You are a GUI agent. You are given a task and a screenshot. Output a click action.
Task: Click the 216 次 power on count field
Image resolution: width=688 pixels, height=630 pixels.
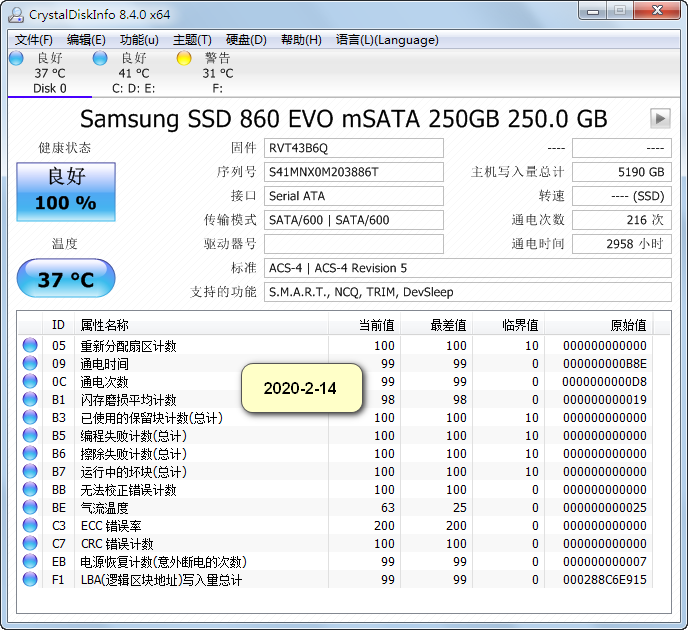point(622,220)
